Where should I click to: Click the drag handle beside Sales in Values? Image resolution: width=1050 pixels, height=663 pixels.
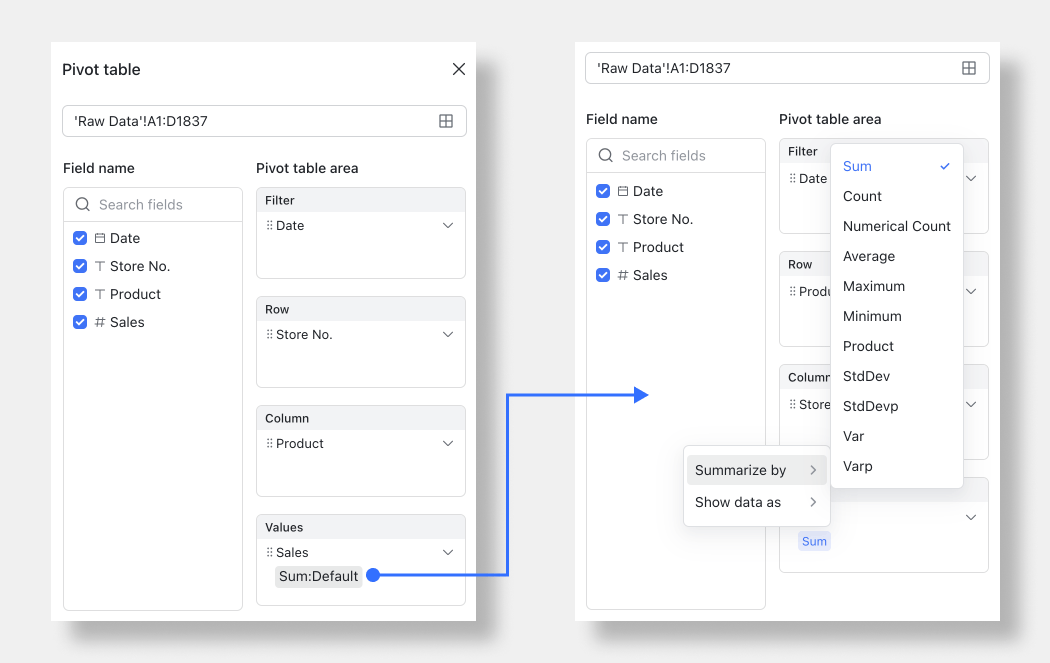pos(270,552)
